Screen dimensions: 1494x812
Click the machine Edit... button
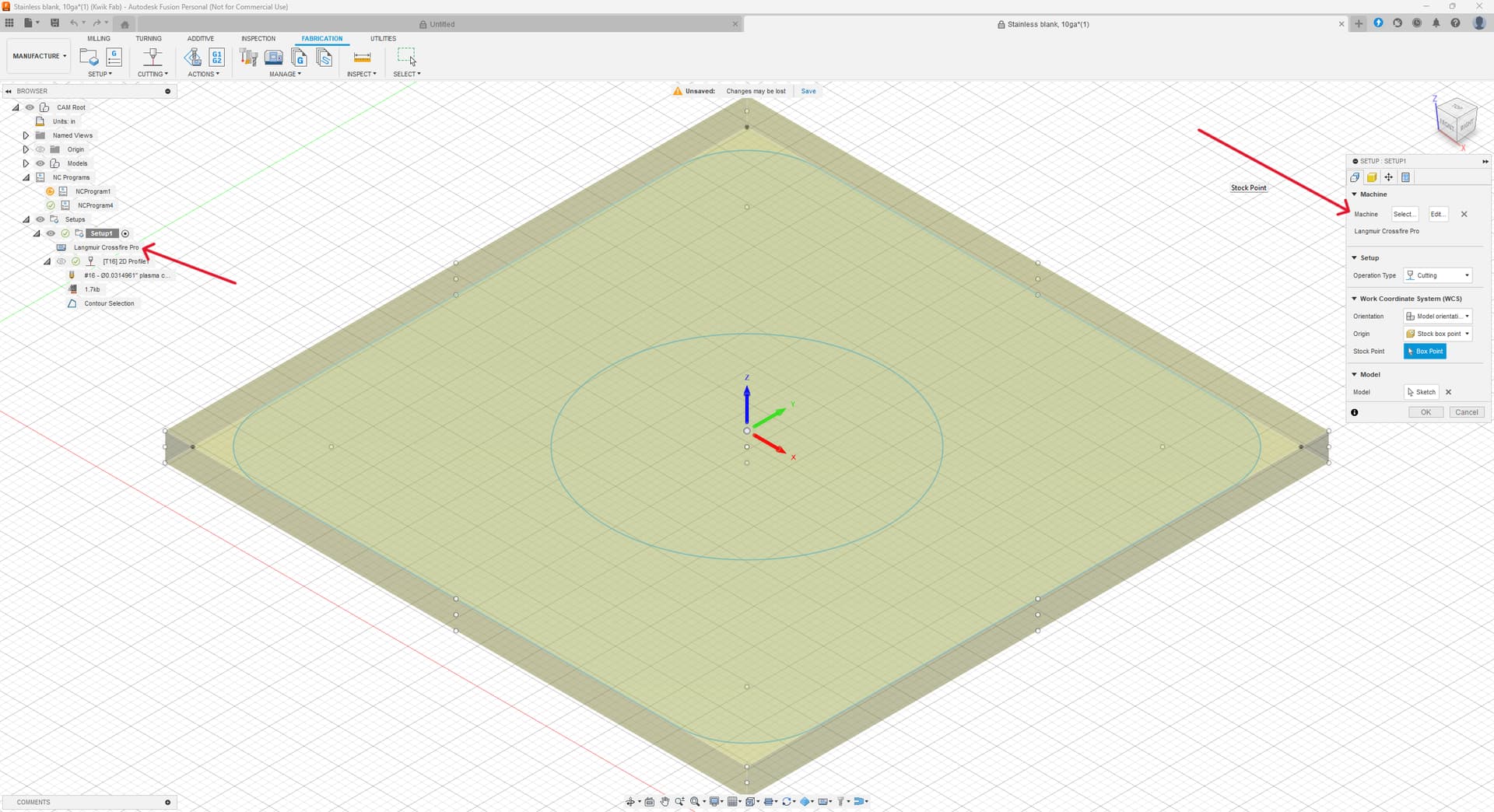click(1438, 214)
